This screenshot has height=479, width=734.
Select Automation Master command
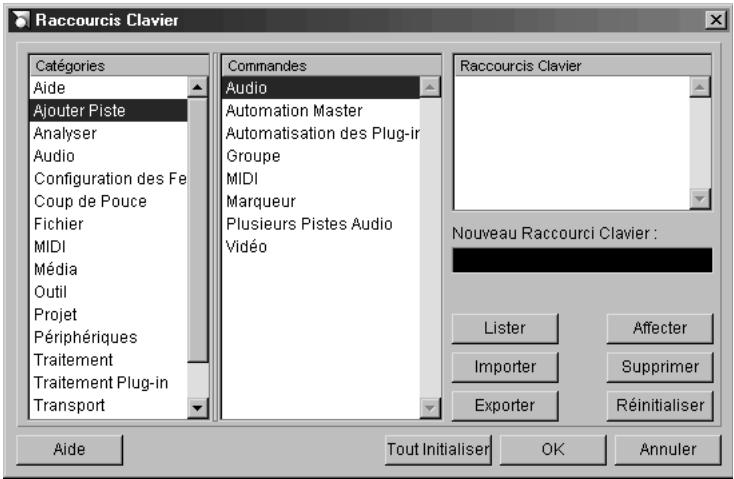(x=321, y=111)
